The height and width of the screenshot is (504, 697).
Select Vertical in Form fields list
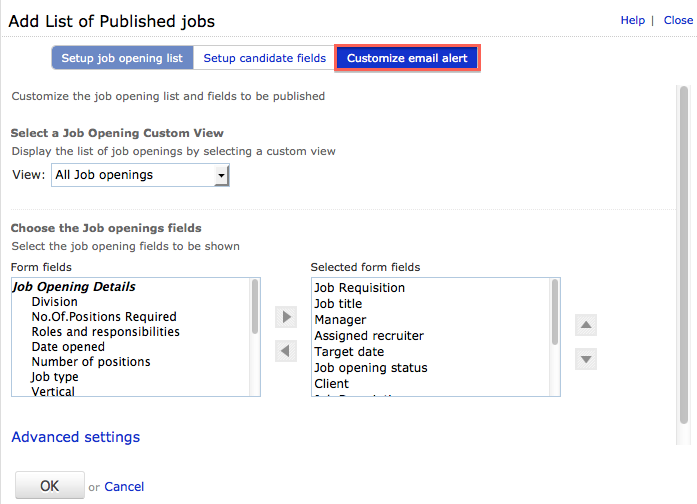(x=53, y=391)
